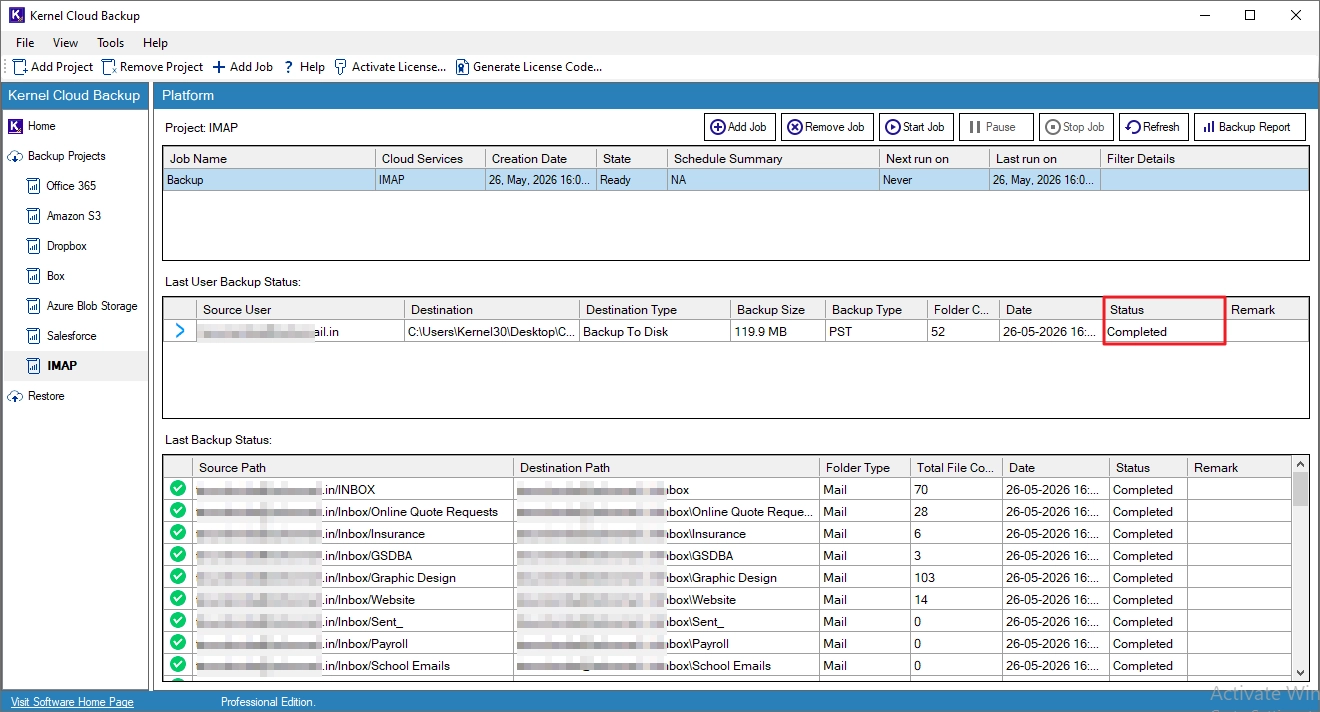The width and height of the screenshot is (1320, 712).
Task: Click the Generate License Code toolbar icon
Action: pyautogui.click(x=462, y=67)
